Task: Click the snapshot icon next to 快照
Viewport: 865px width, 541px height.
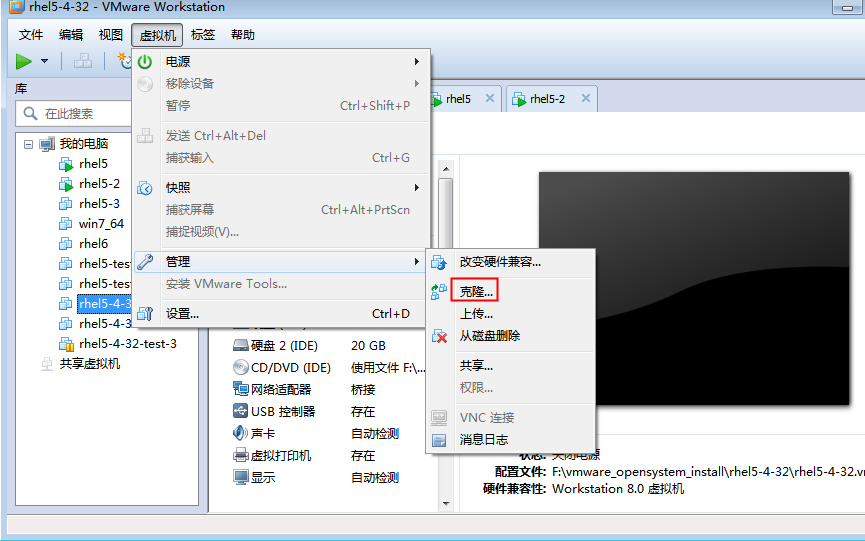Action: (145, 188)
